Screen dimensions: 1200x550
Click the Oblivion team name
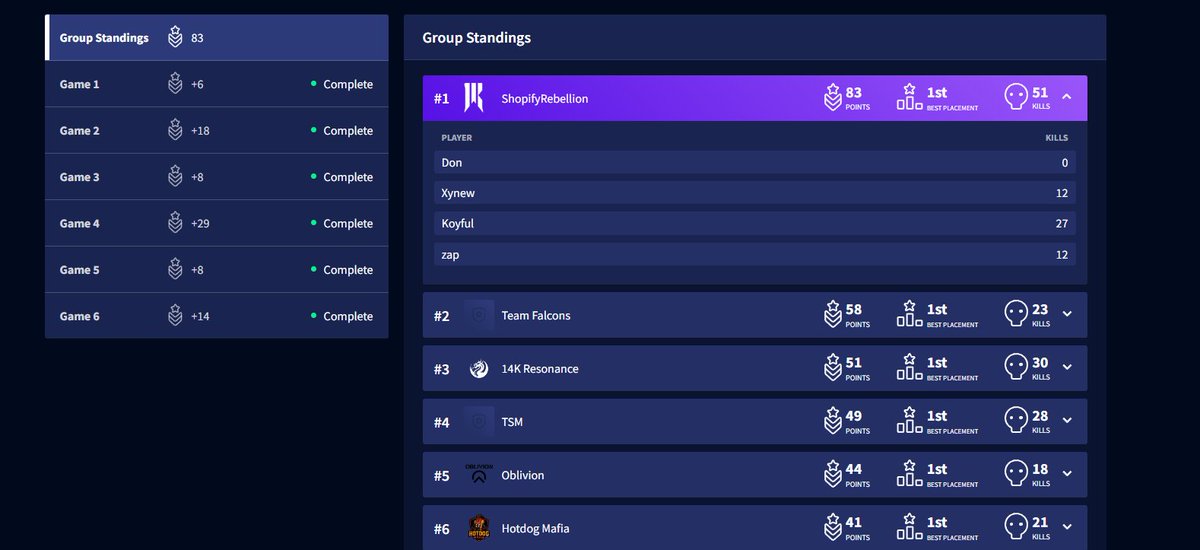[x=523, y=475]
